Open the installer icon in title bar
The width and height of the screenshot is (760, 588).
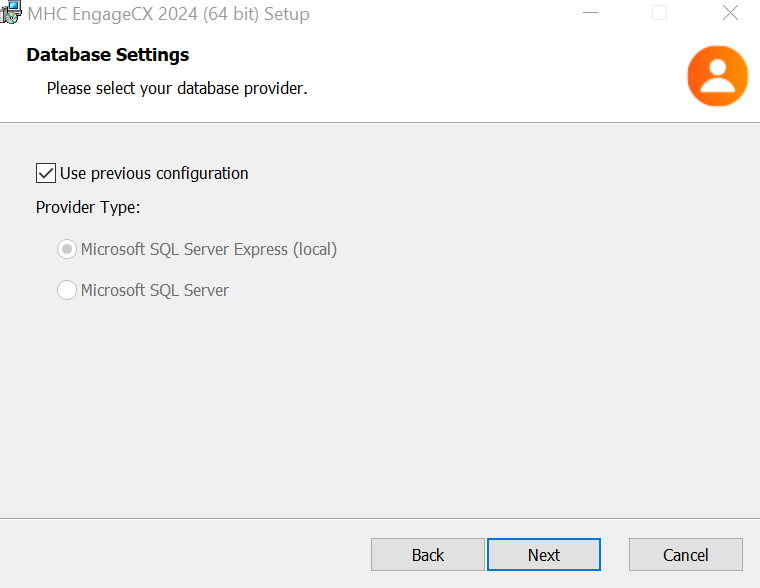tap(10, 12)
